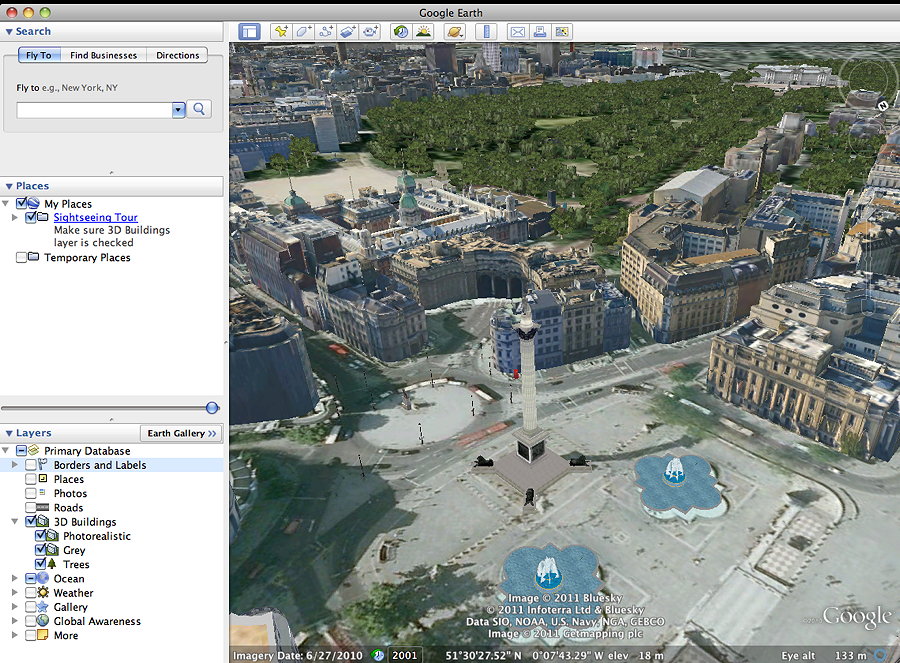Click the Email envelope toolbar icon
This screenshot has height=663, width=900.
pyautogui.click(x=518, y=32)
